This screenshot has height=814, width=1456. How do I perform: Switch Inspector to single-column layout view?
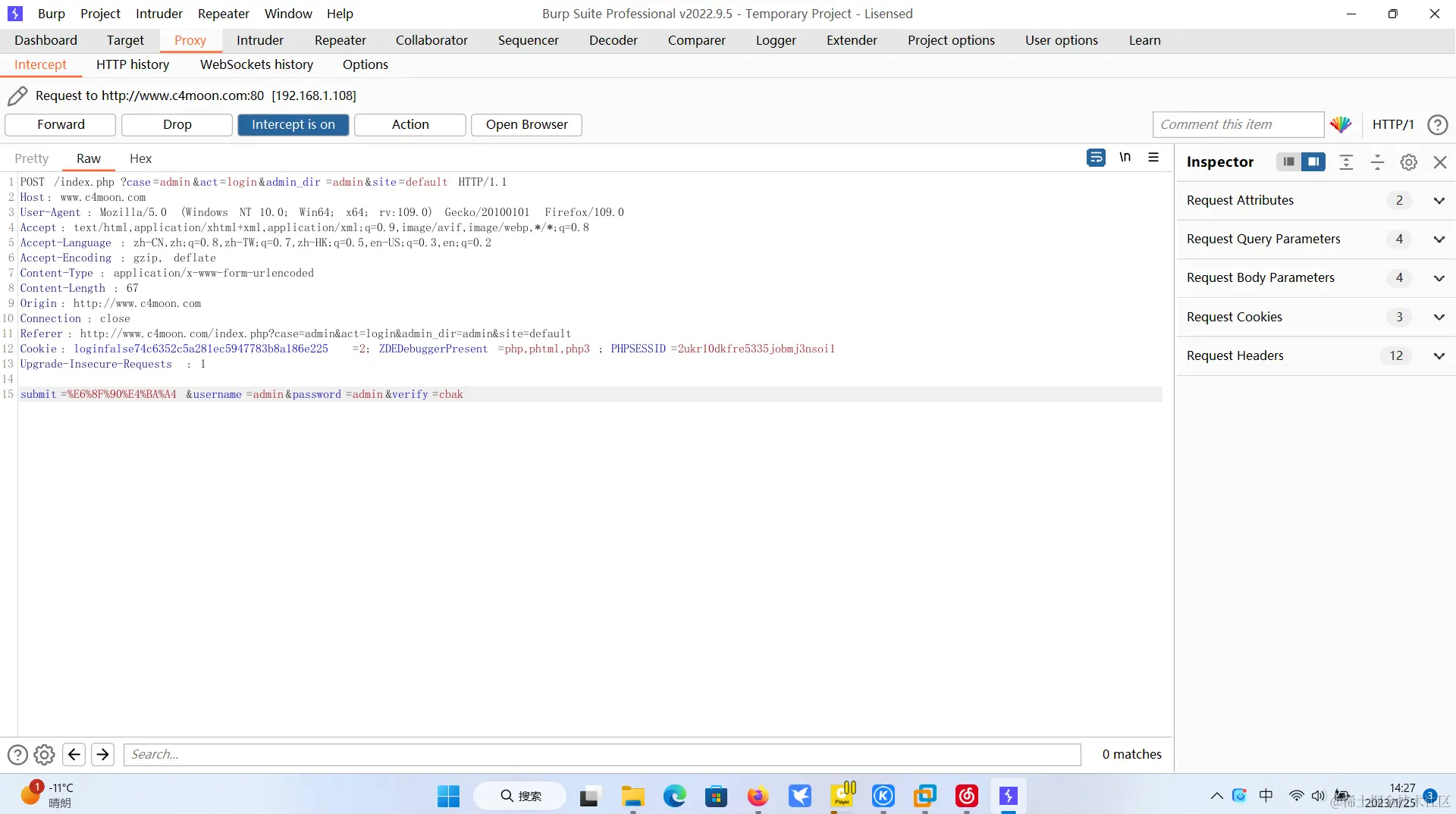point(1288,161)
